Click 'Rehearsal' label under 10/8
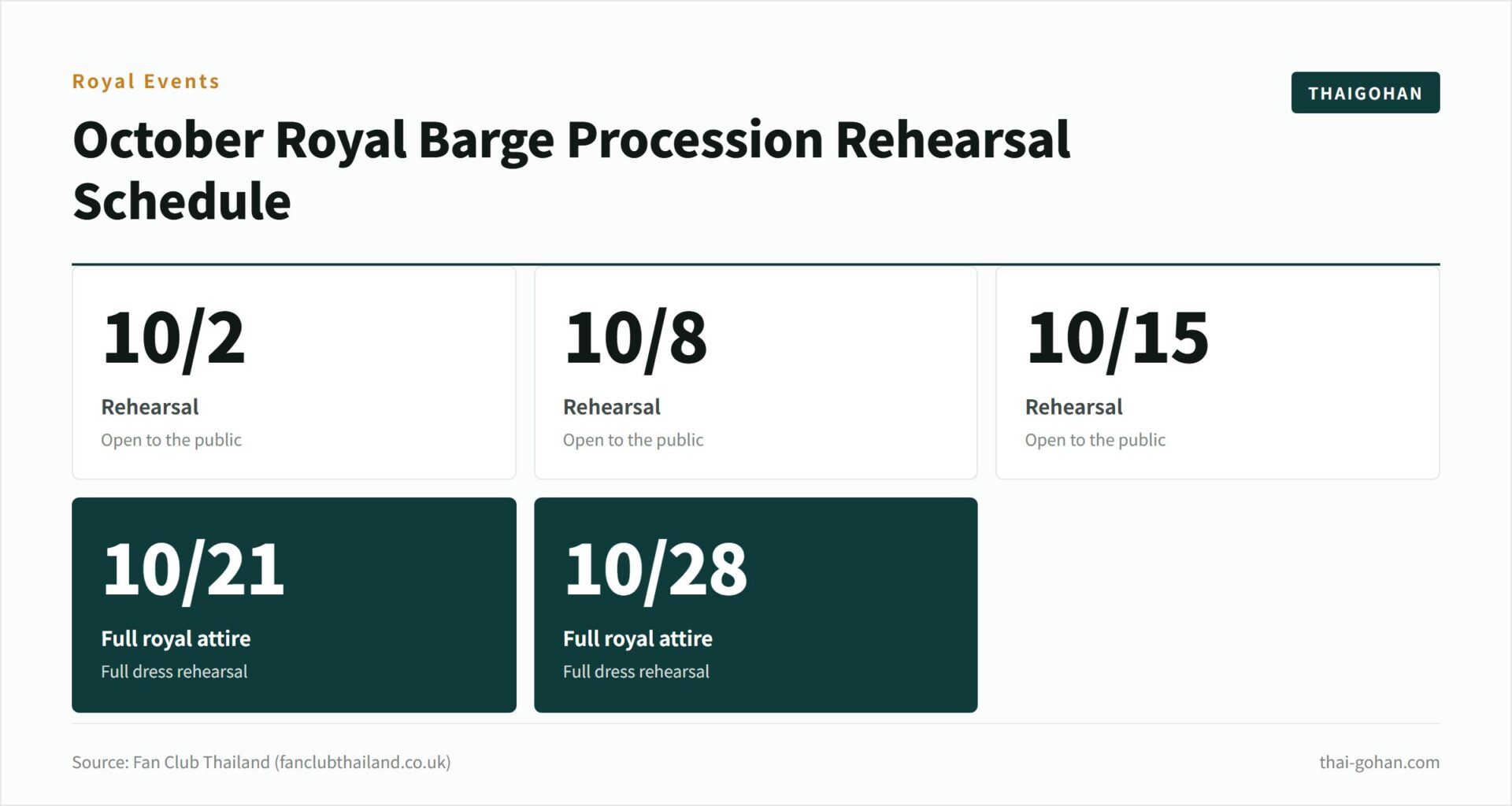This screenshot has height=806, width=1512. point(612,407)
